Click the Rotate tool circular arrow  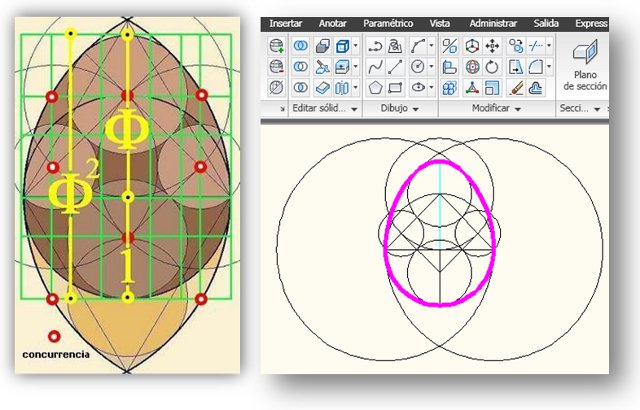coord(493,67)
